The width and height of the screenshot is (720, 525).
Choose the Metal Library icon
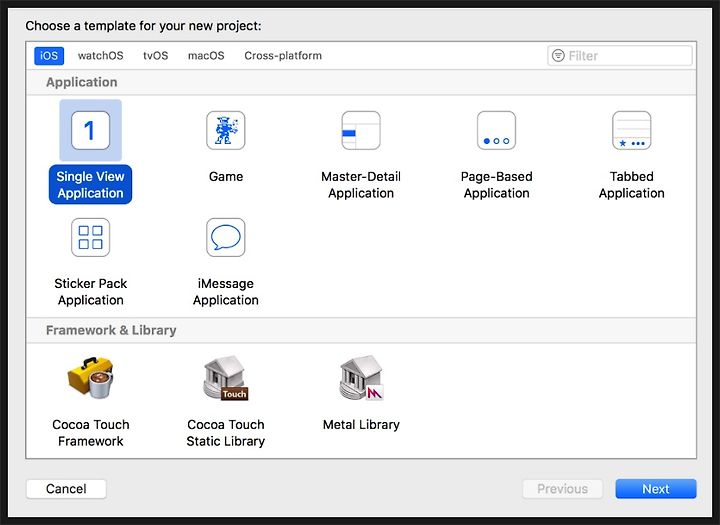pyautogui.click(x=361, y=378)
